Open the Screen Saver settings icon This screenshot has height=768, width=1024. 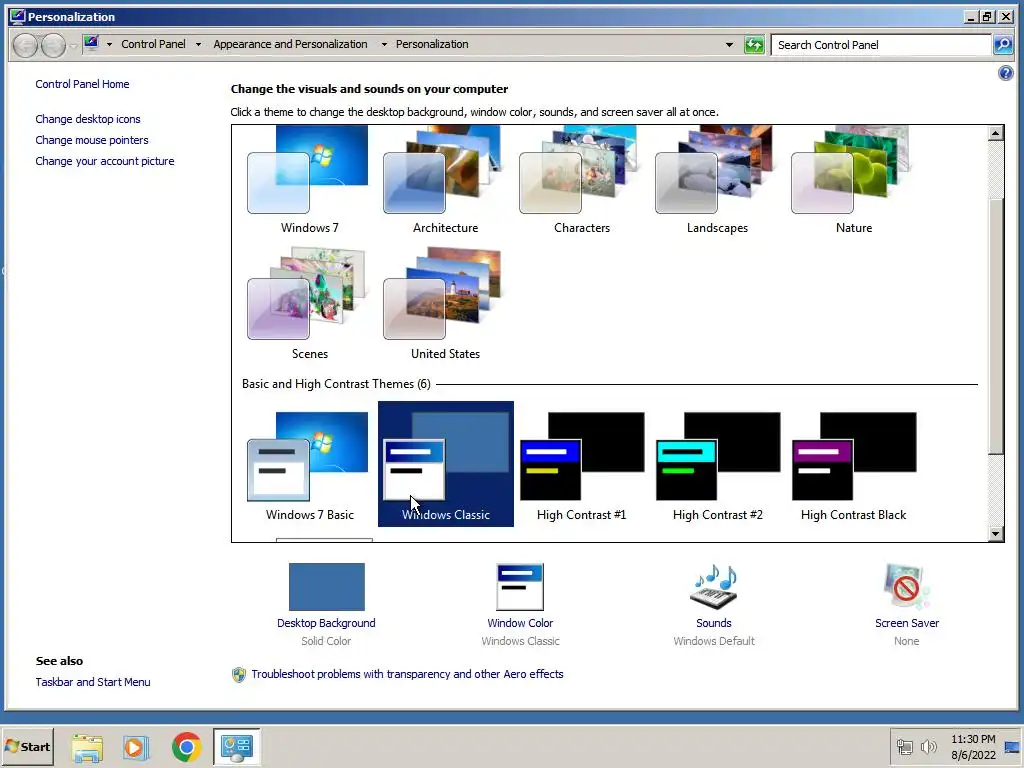[906, 586]
